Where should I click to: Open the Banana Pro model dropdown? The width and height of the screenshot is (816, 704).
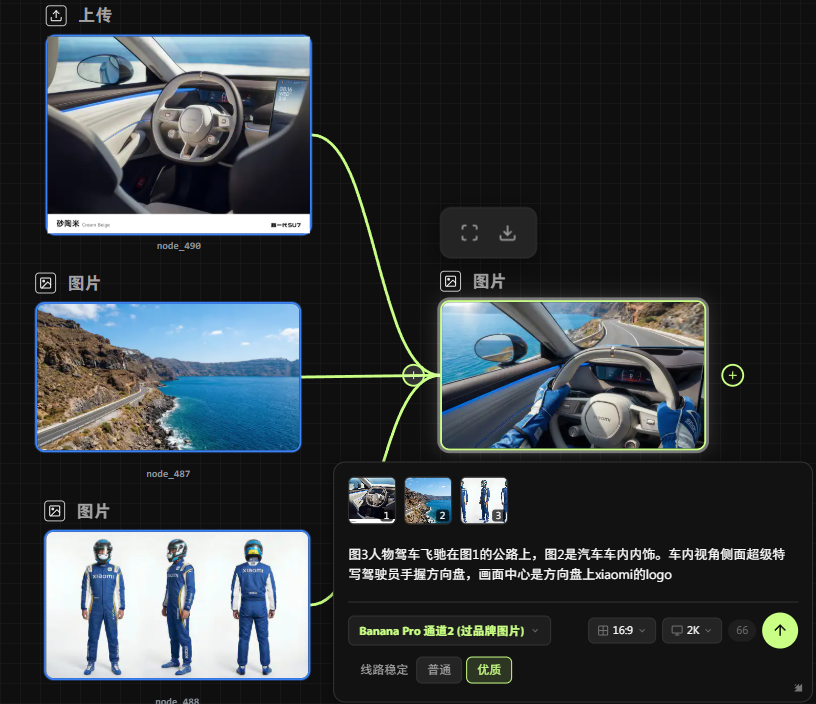pos(449,631)
